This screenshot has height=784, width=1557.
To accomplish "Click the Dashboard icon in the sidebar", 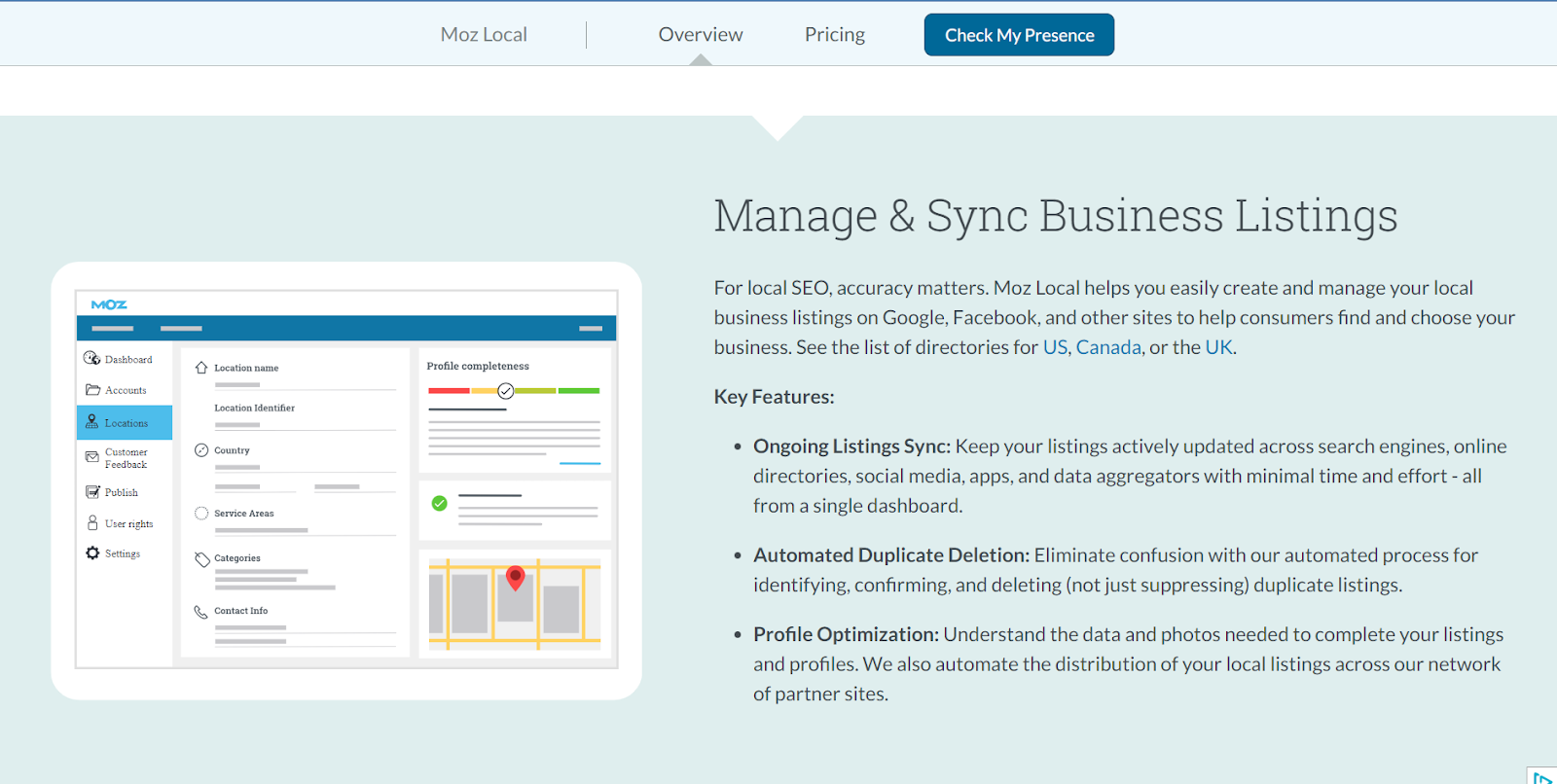I will [92, 358].
